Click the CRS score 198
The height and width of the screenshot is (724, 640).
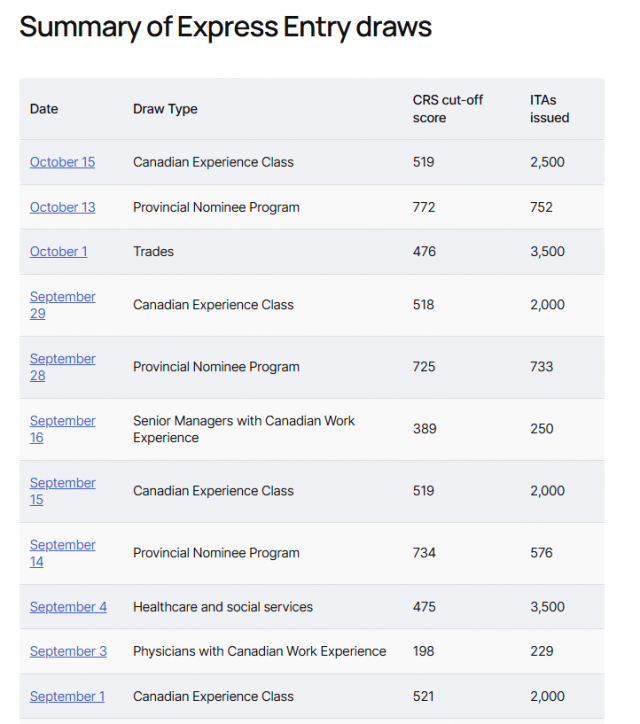click(423, 651)
